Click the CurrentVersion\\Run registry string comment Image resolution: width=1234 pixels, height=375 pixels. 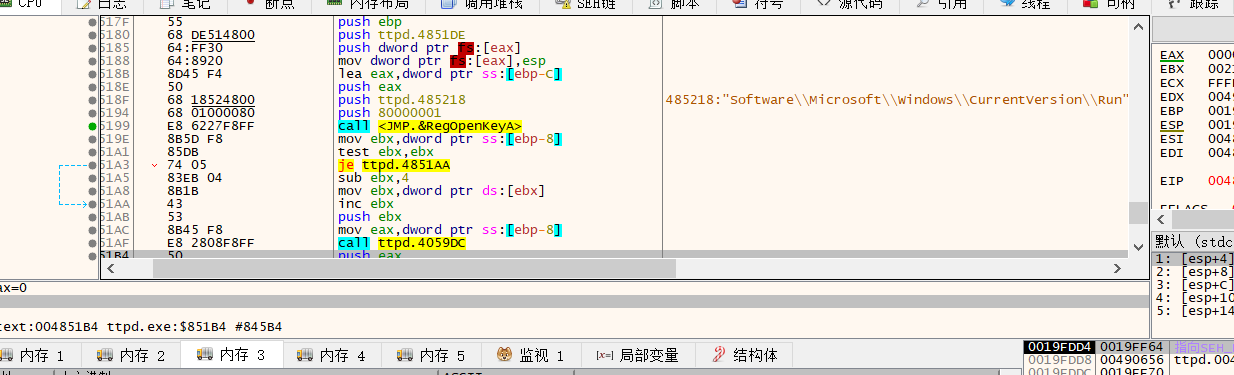pyautogui.click(x=896, y=99)
